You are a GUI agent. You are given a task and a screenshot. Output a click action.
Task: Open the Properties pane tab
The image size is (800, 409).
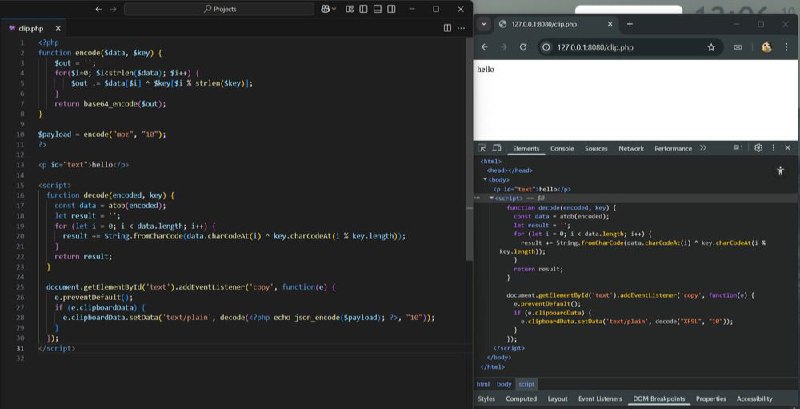[x=711, y=399]
